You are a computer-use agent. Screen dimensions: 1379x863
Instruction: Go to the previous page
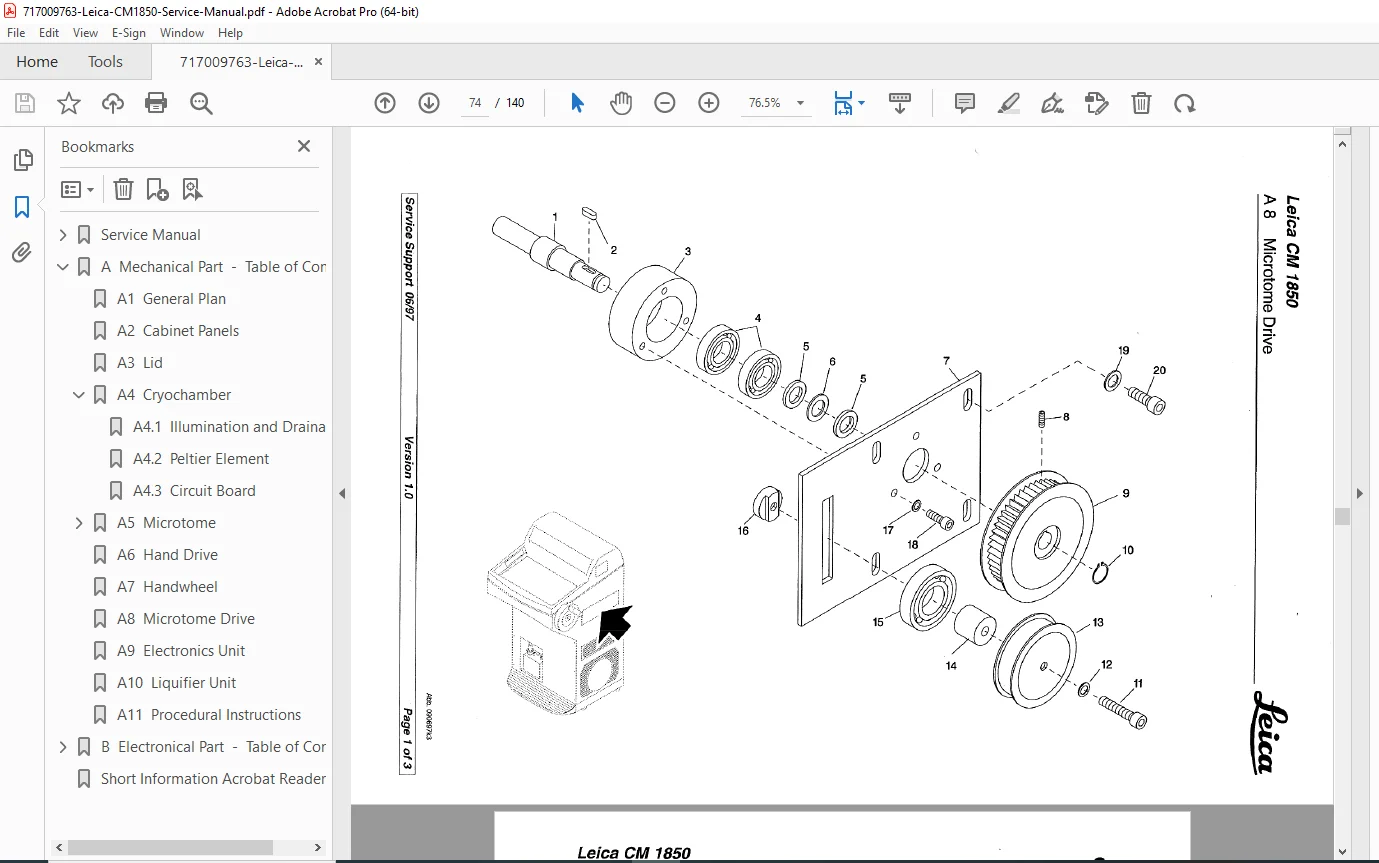click(385, 103)
